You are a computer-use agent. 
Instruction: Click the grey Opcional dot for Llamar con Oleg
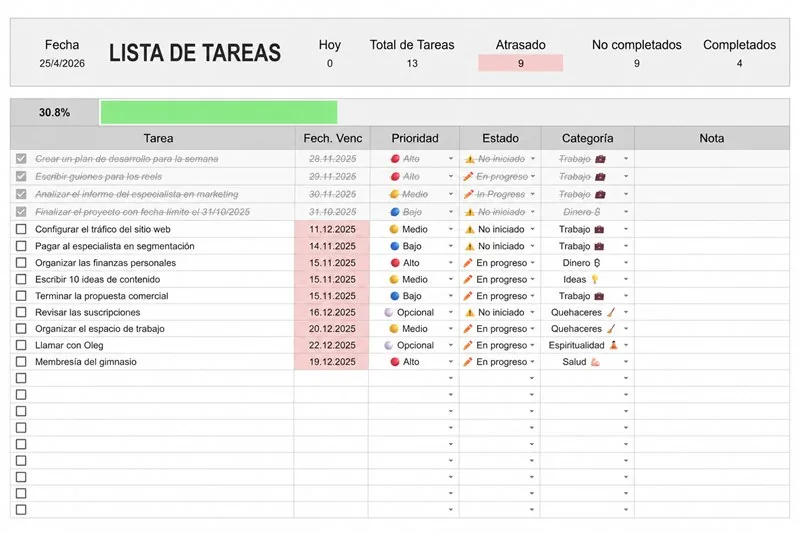tap(389, 345)
